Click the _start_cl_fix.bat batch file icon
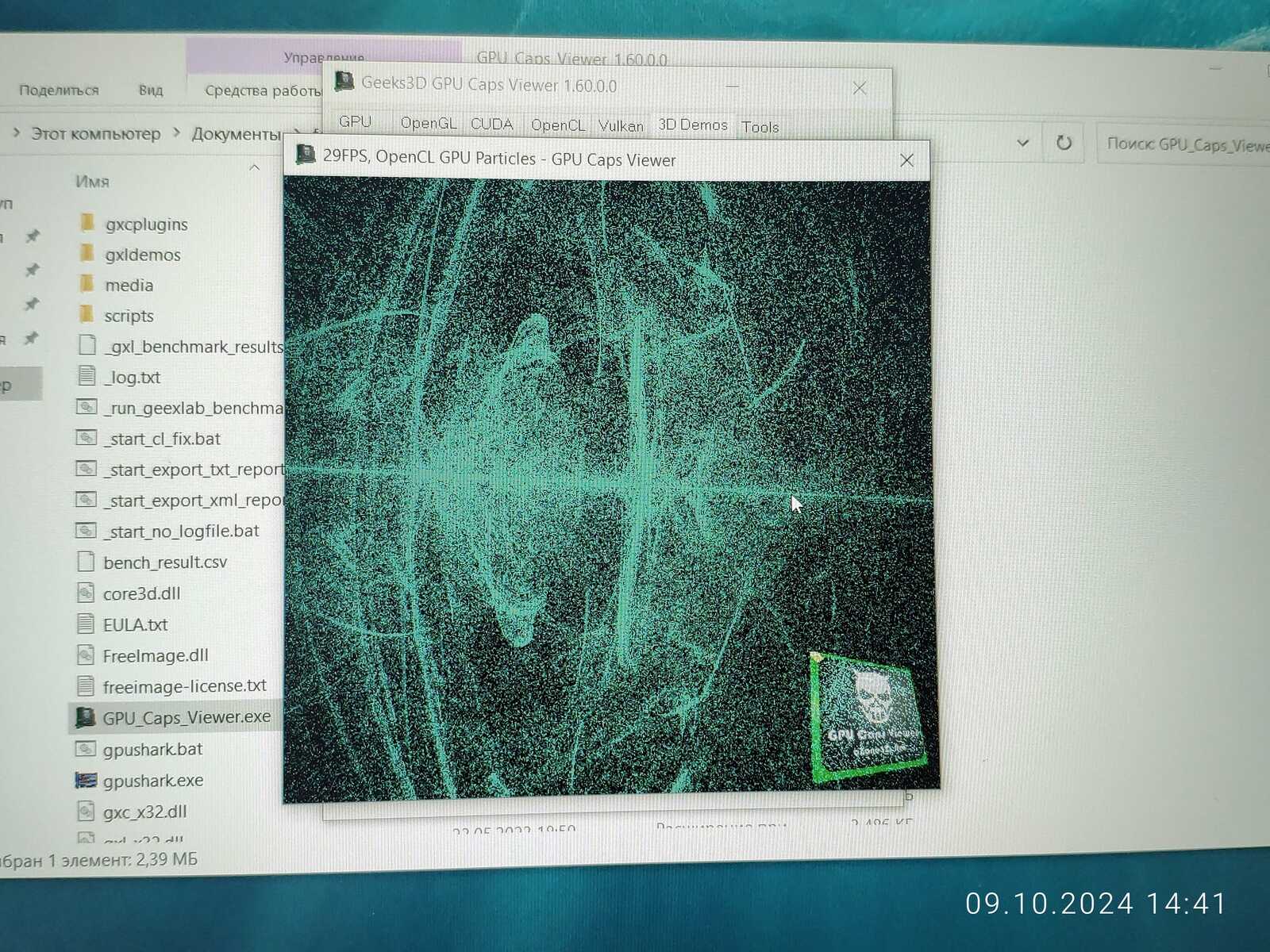 point(86,437)
